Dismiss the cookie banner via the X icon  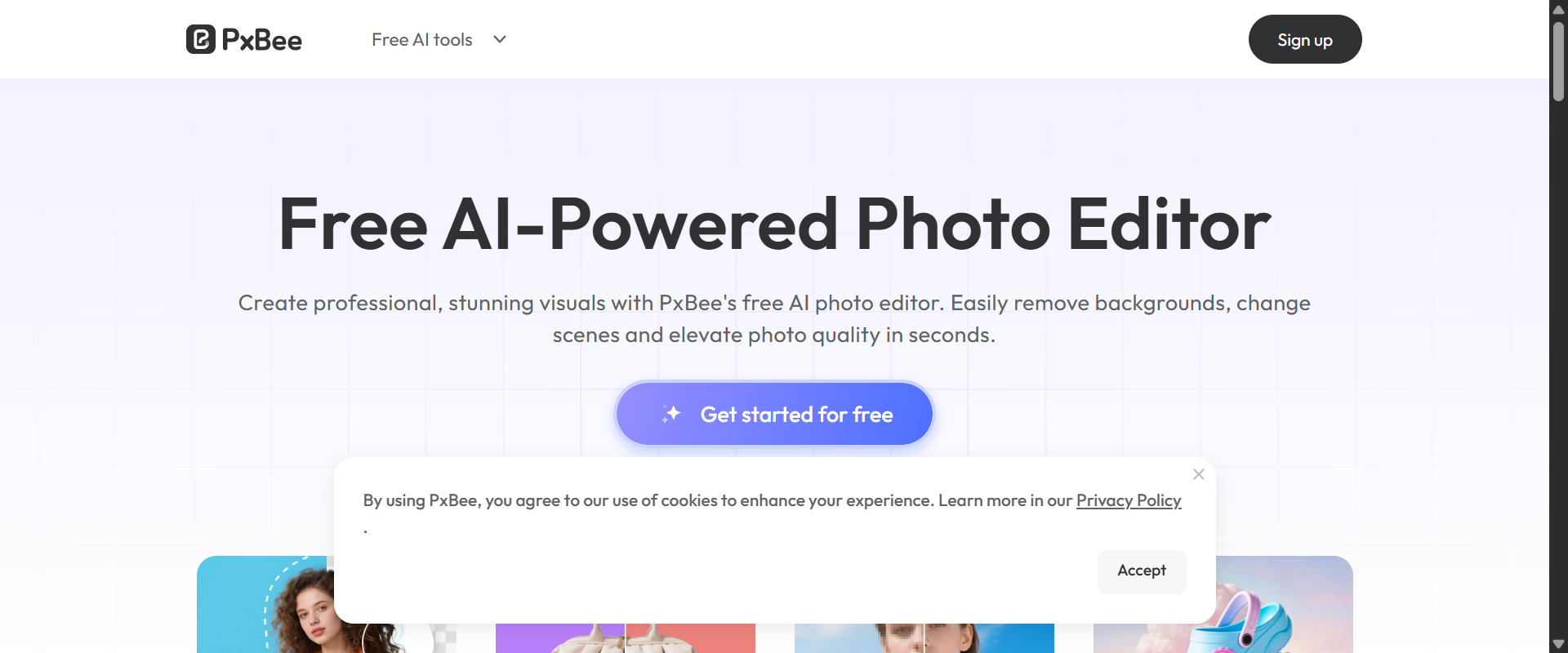click(x=1198, y=473)
